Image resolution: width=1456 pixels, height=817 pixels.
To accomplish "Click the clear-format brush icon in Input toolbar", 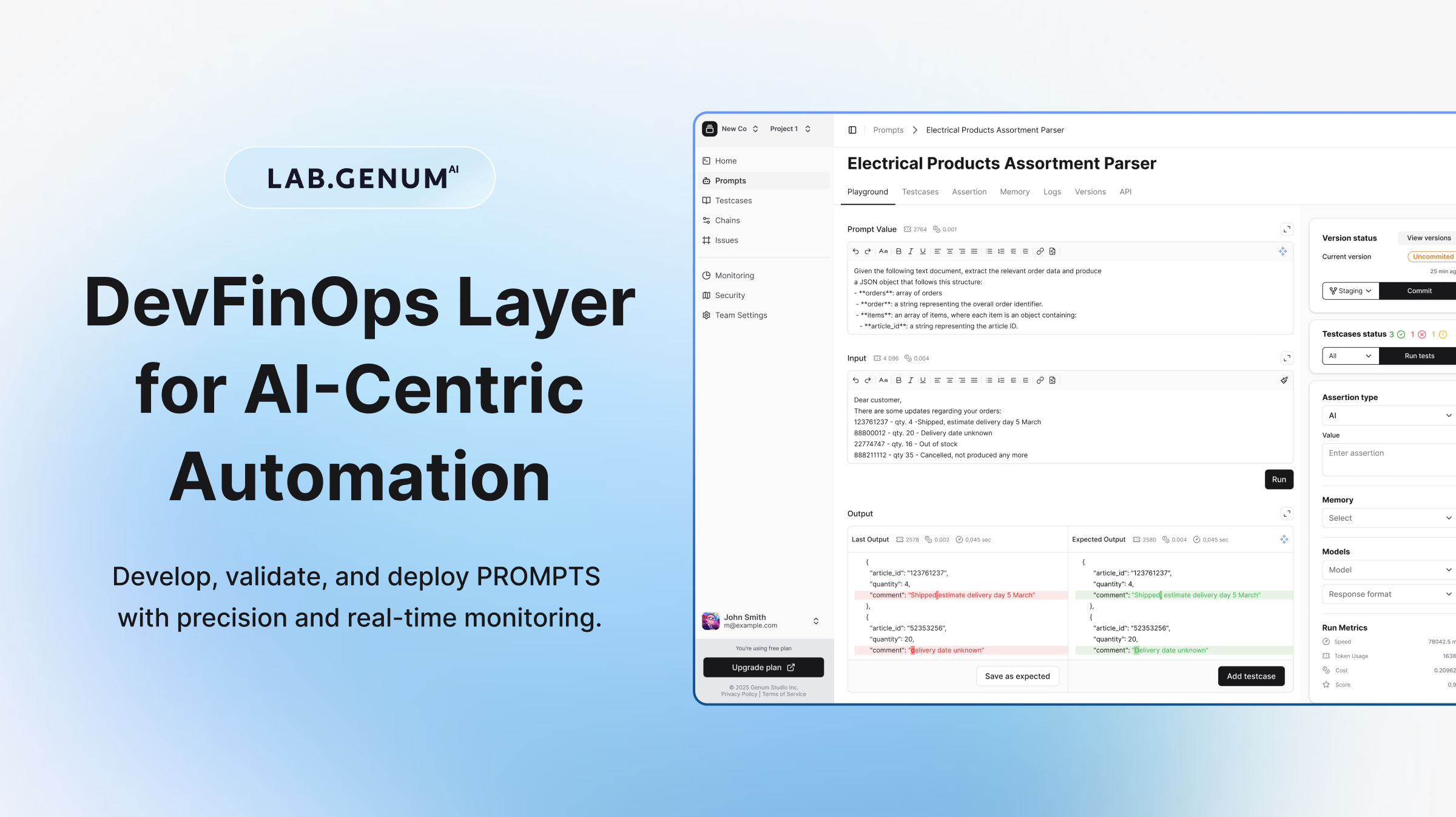I will click(1284, 381).
